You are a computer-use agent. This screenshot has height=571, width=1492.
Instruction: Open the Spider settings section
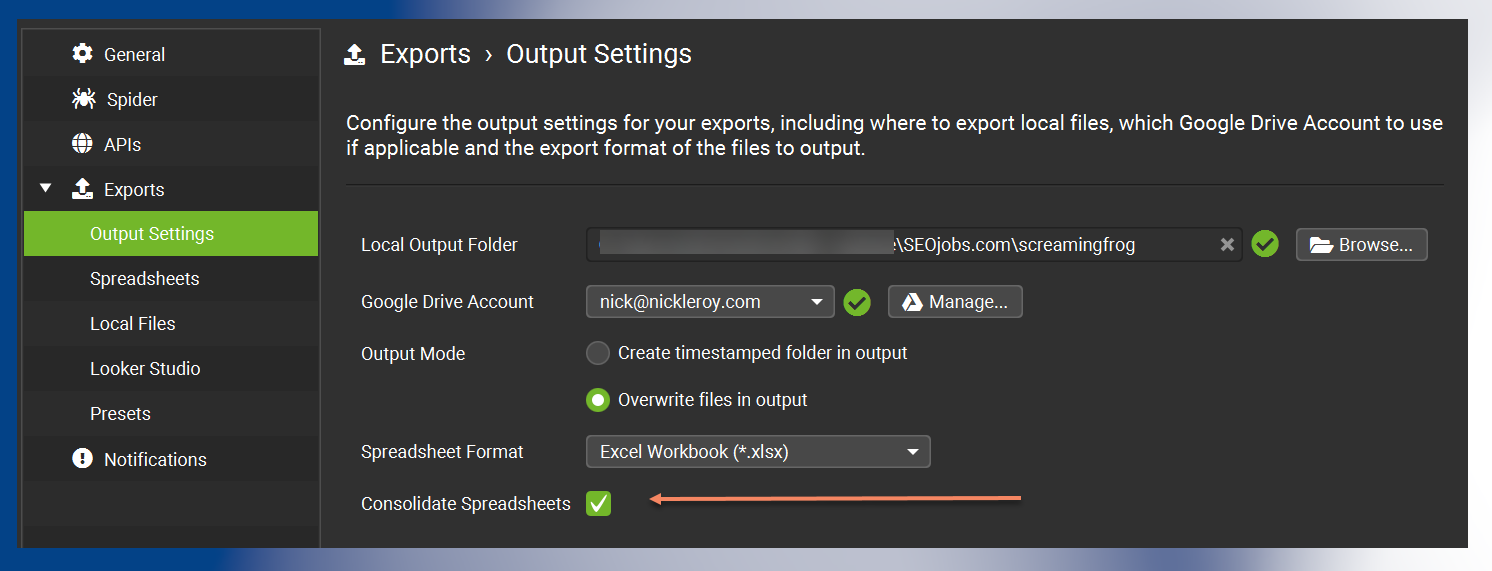click(171, 99)
